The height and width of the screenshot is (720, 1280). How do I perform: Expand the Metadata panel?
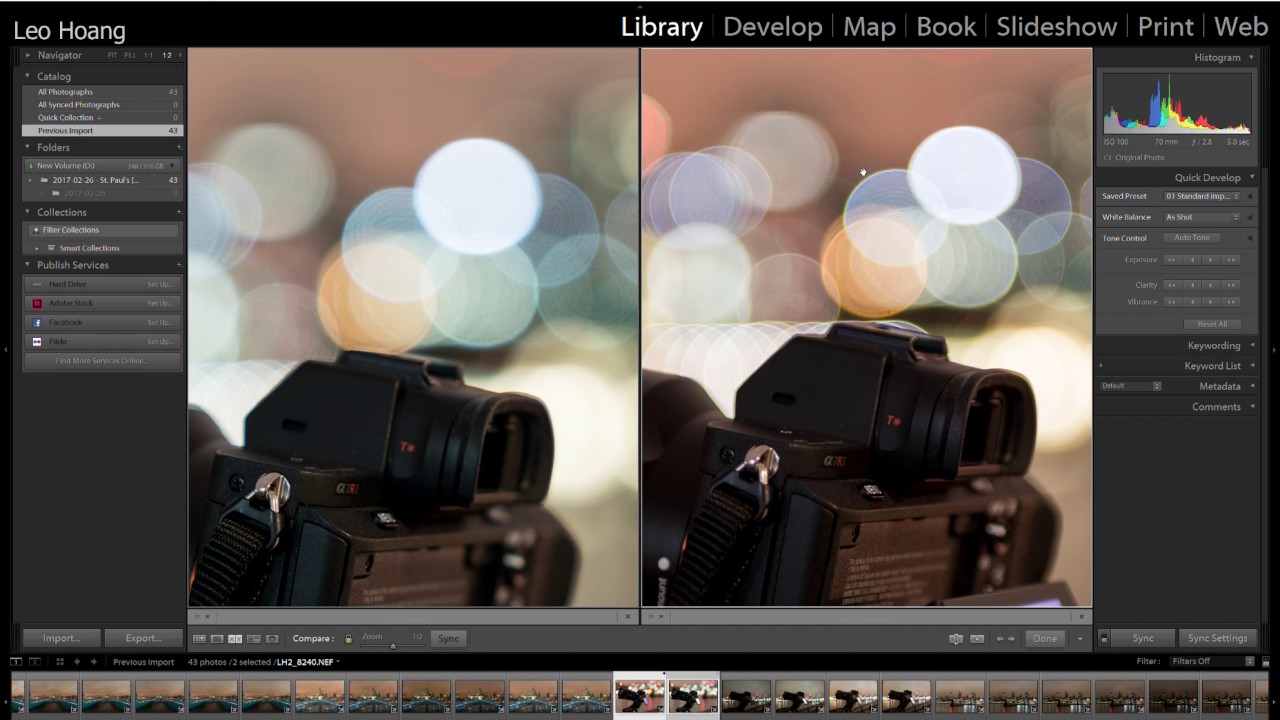pos(1252,386)
